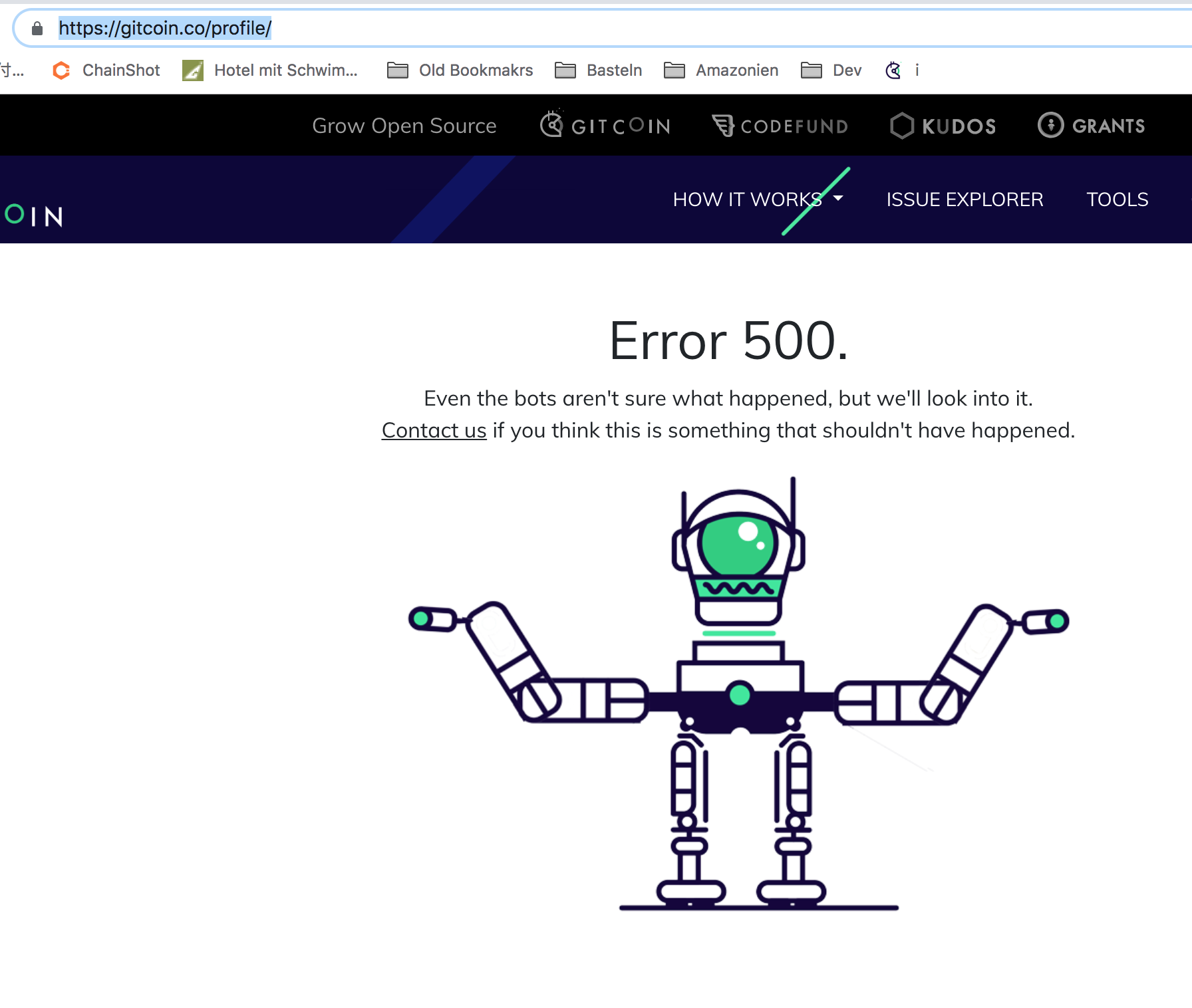Click the Kudos hexagon icon

tap(902, 126)
